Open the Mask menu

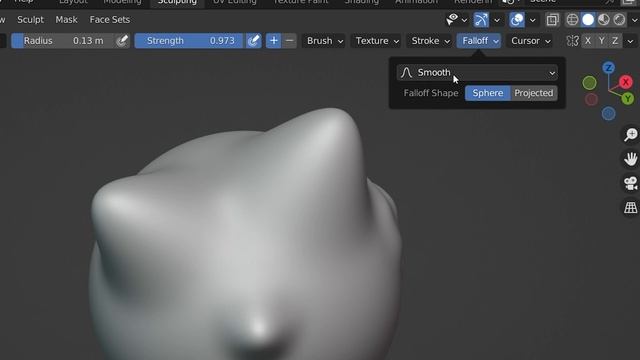coord(66,20)
